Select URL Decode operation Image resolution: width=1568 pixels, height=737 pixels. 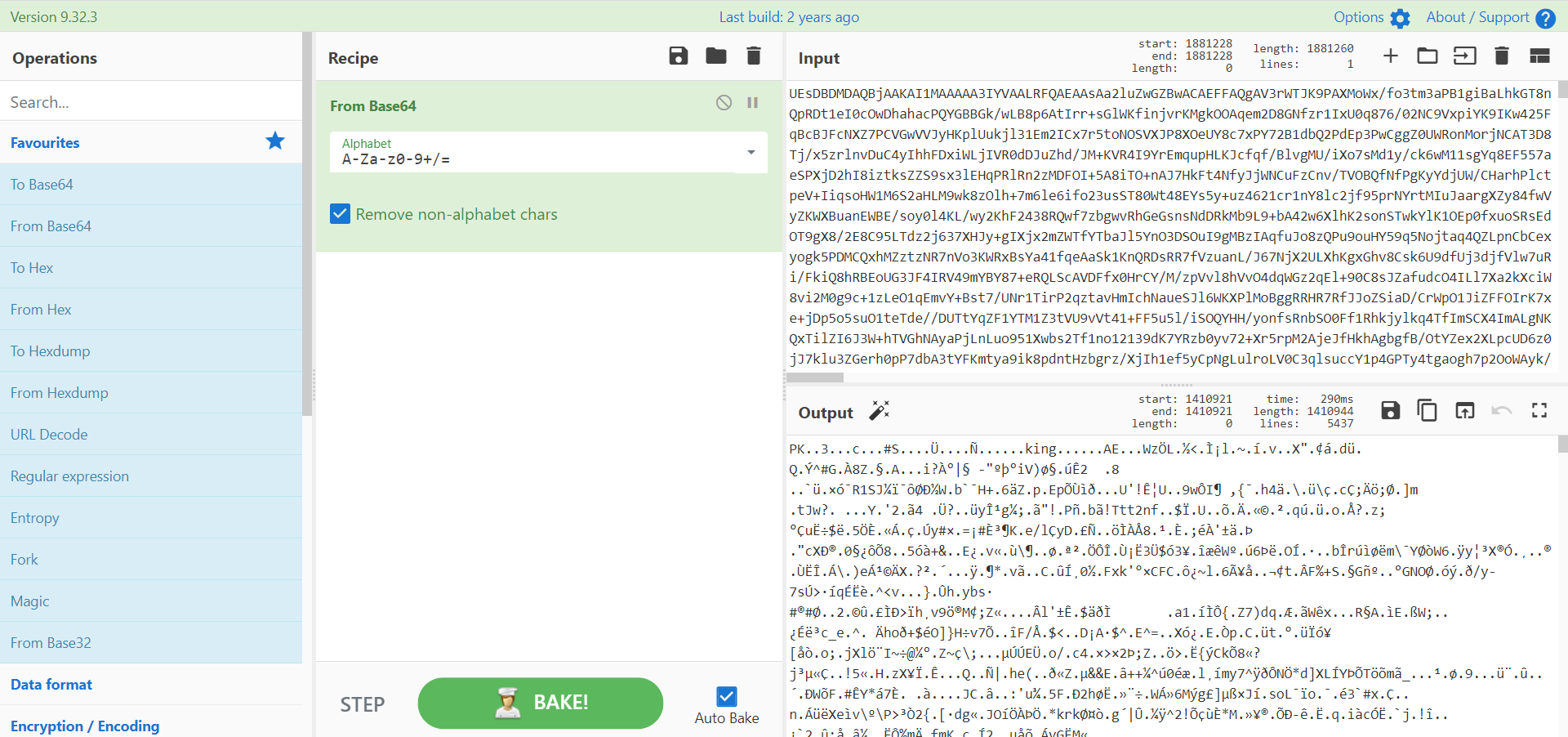click(x=151, y=435)
